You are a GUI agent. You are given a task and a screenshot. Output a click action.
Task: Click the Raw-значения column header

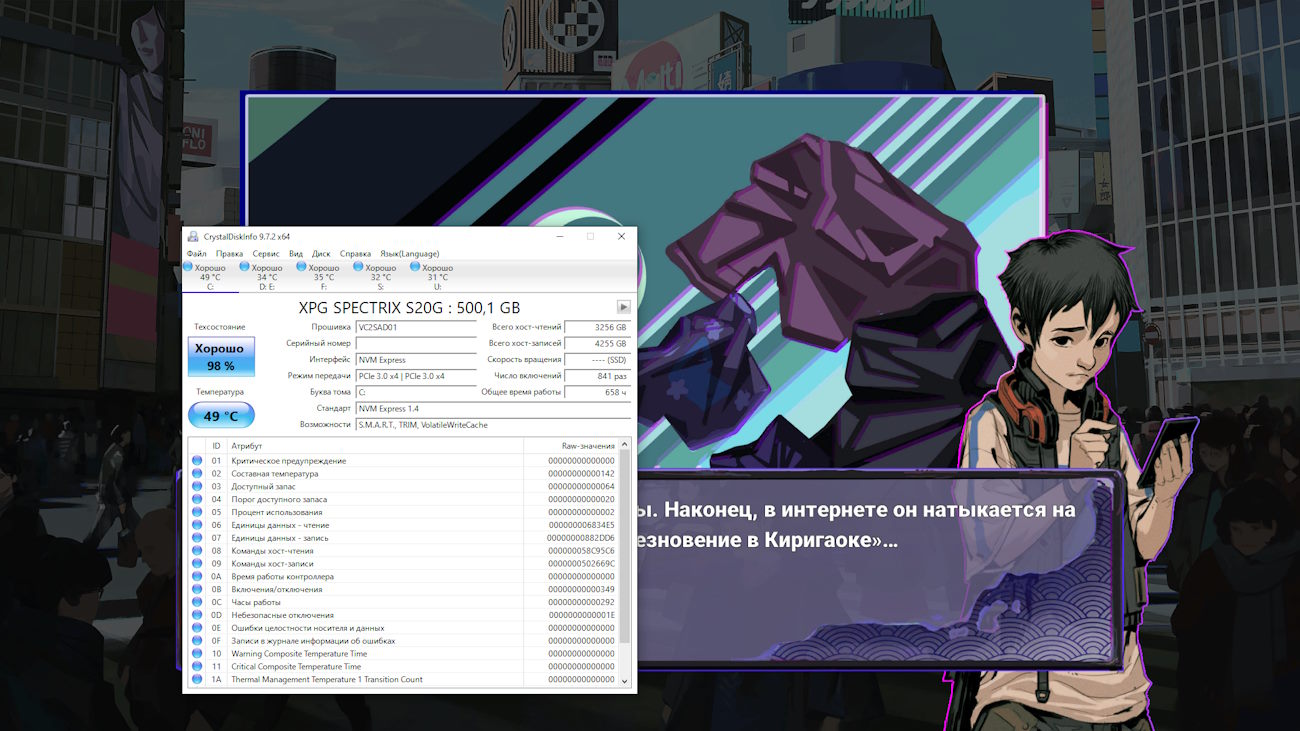click(571, 446)
